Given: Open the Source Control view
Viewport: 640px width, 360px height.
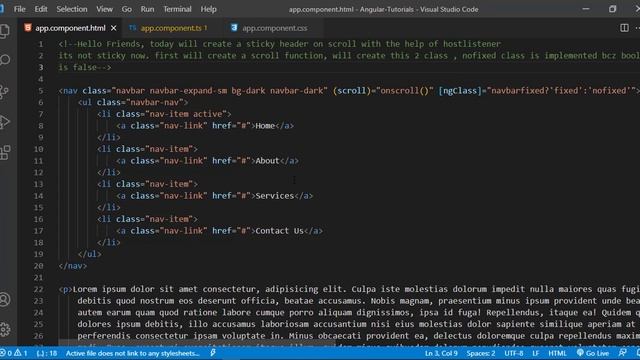Looking at the screenshot, I should pyautogui.click(x=5, y=91).
